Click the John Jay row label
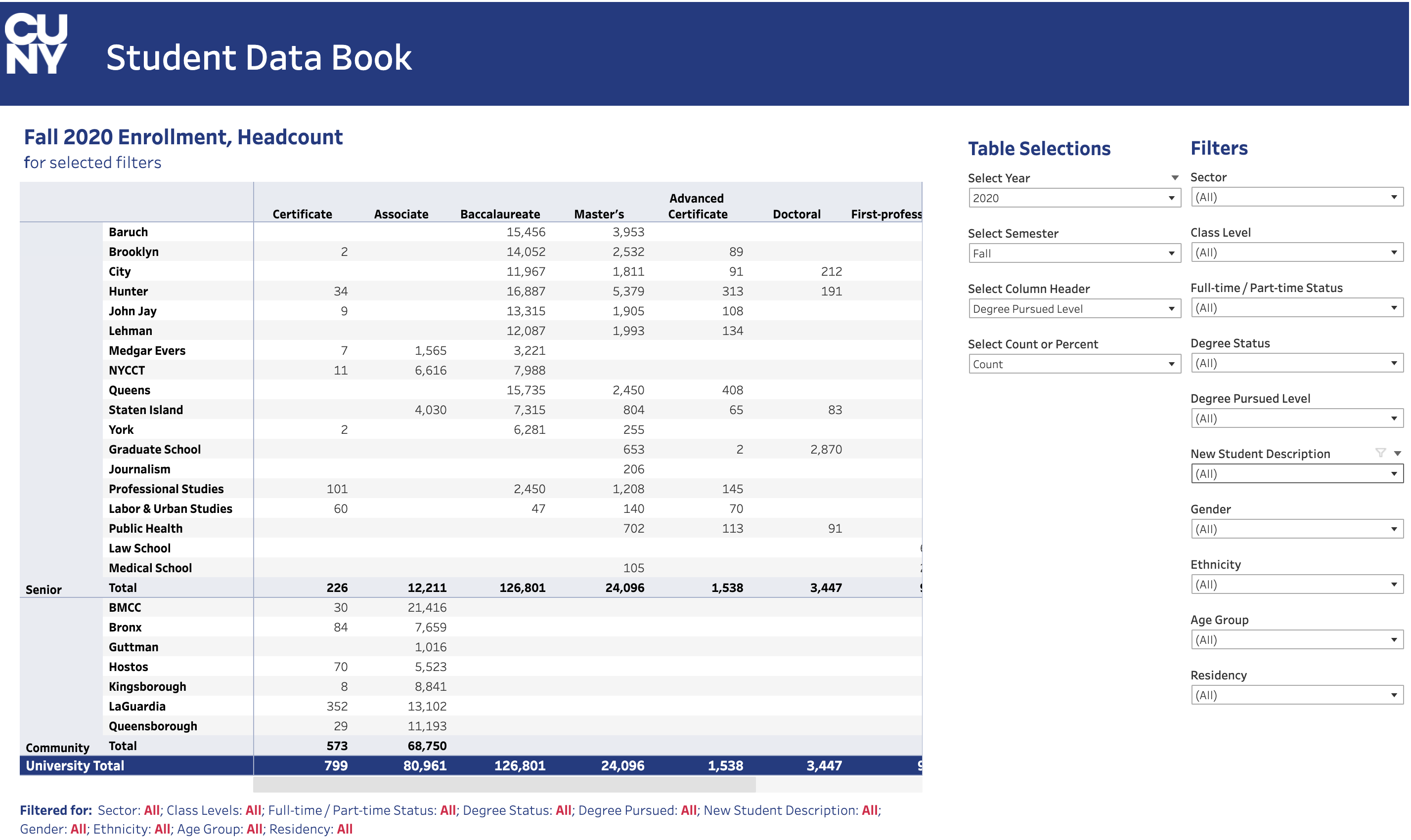This screenshot has width=1411, height=840. coord(132,311)
